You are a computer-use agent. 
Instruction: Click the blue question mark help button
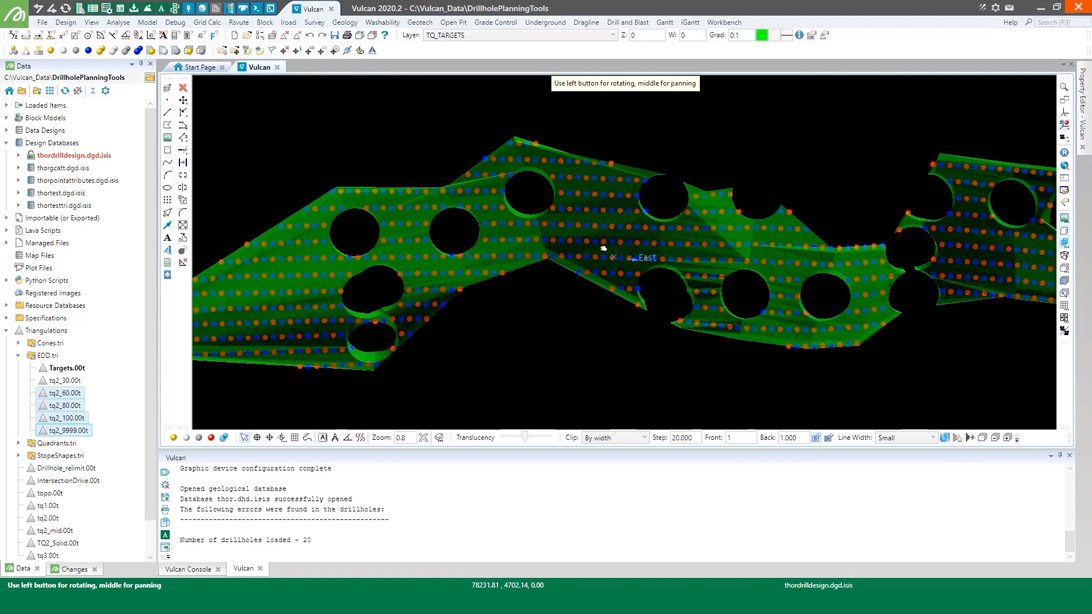point(384,35)
